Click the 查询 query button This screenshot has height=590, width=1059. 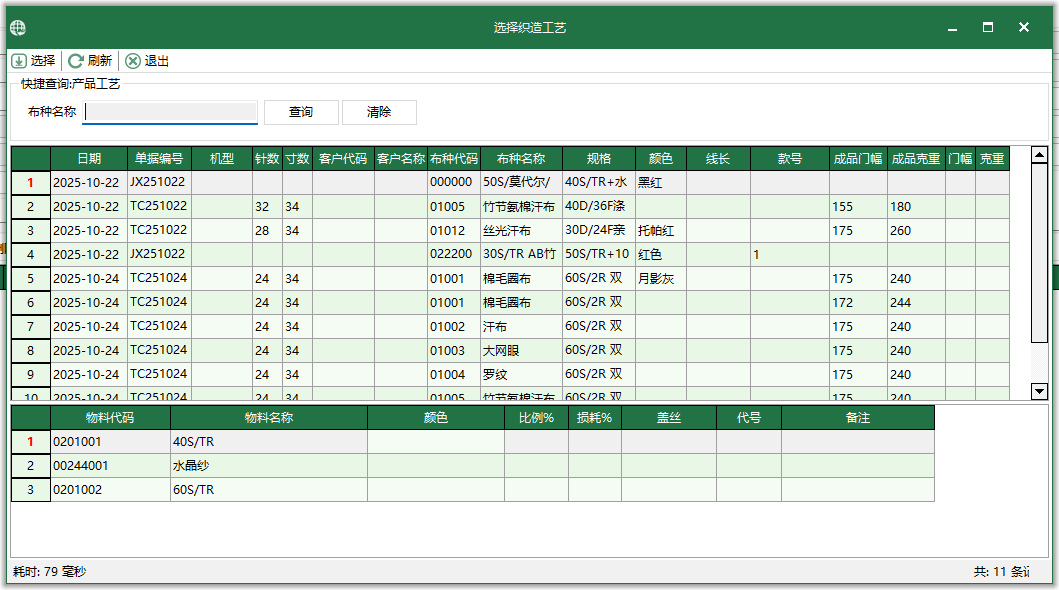[301, 112]
